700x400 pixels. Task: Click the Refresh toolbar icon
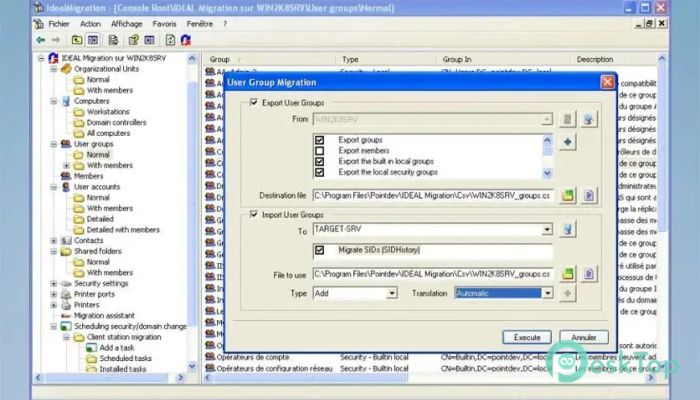click(170, 40)
